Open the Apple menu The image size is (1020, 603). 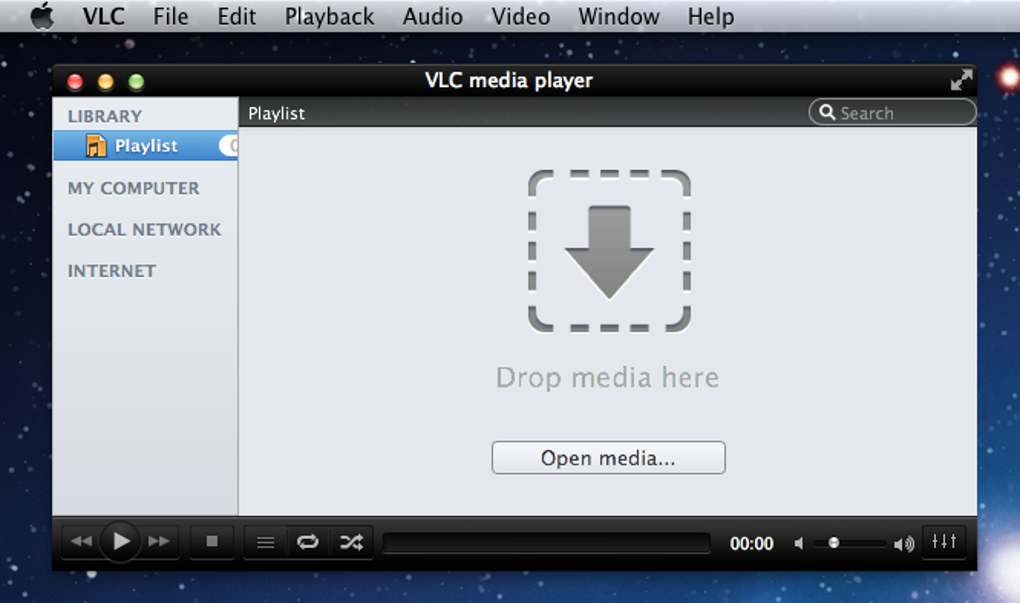coord(42,16)
